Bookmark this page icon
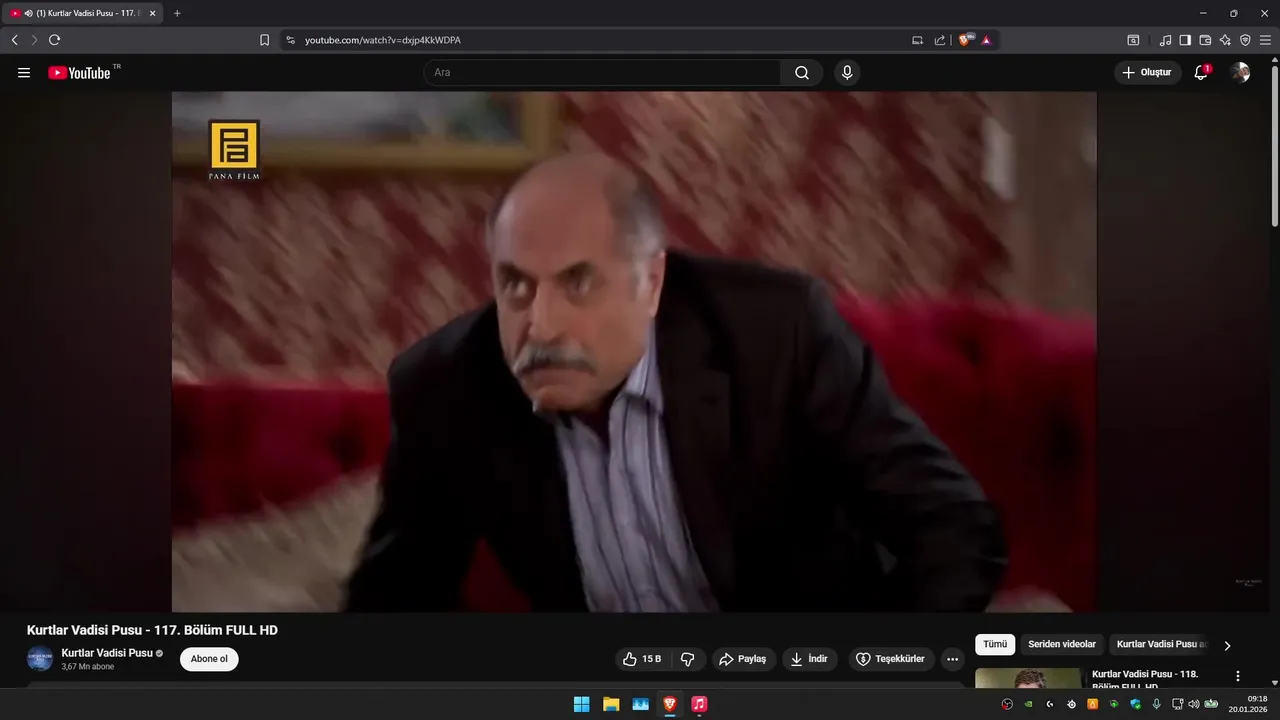 click(264, 40)
